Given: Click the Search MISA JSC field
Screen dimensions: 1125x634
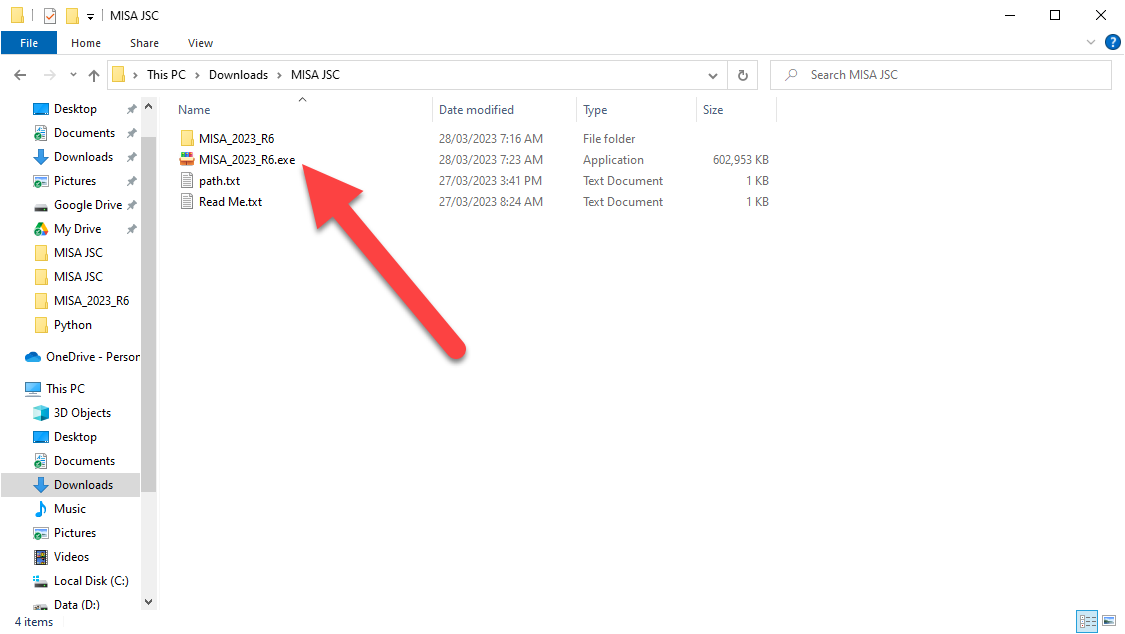Looking at the screenshot, I should pyautogui.click(x=941, y=75).
